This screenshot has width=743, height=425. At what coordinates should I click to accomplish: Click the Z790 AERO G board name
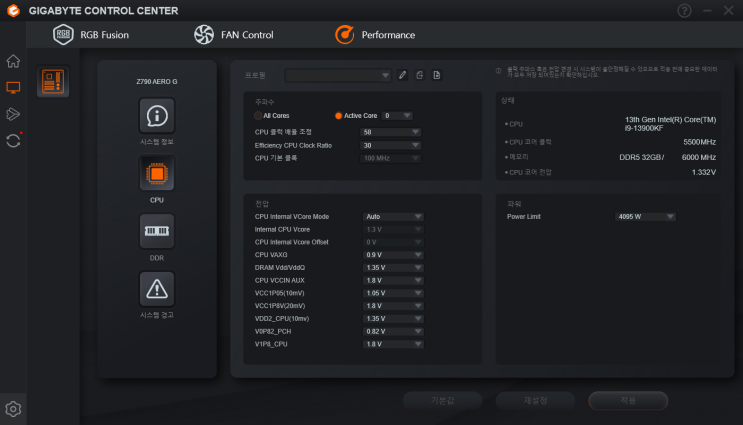click(157, 81)
